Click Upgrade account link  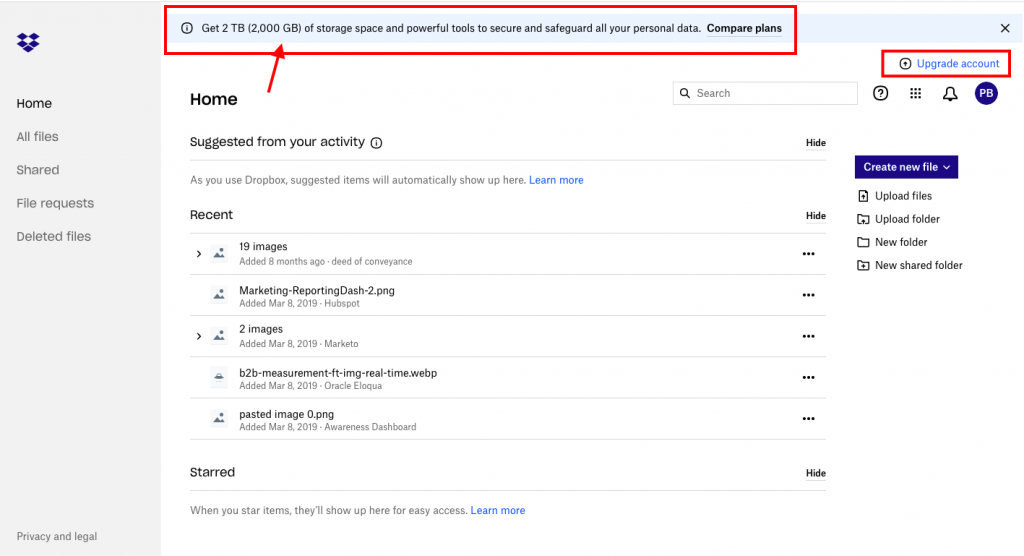click(957, 63)
